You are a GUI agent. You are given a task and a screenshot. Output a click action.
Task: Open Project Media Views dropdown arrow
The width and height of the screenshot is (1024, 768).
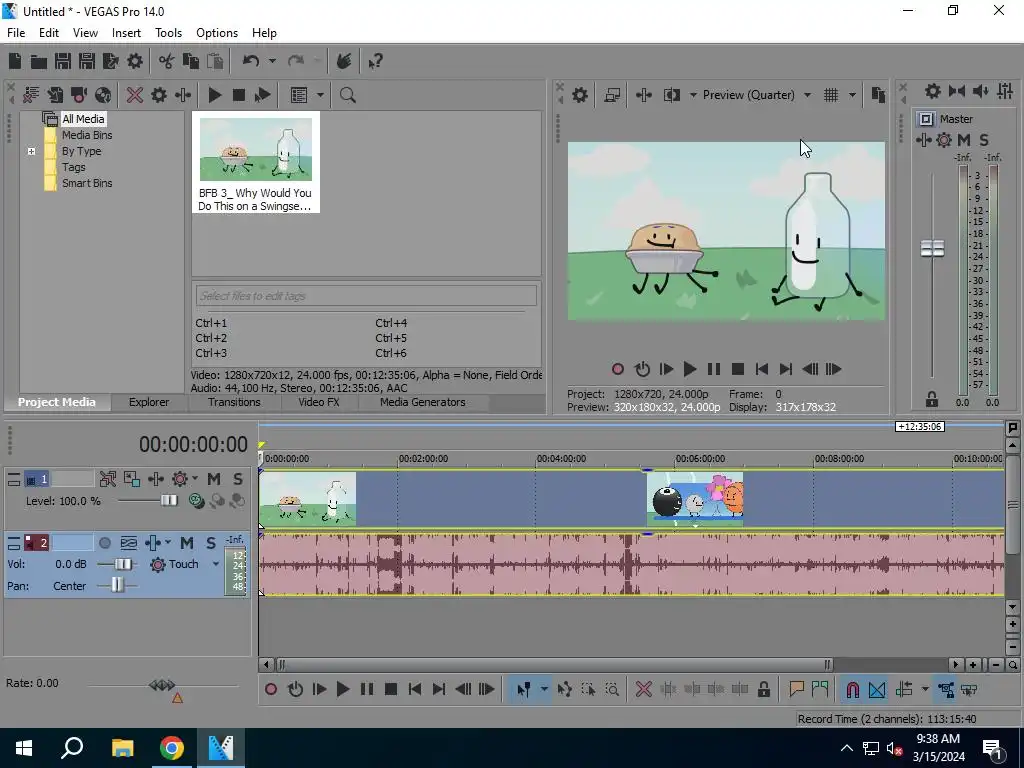click(x=320, y=95)
